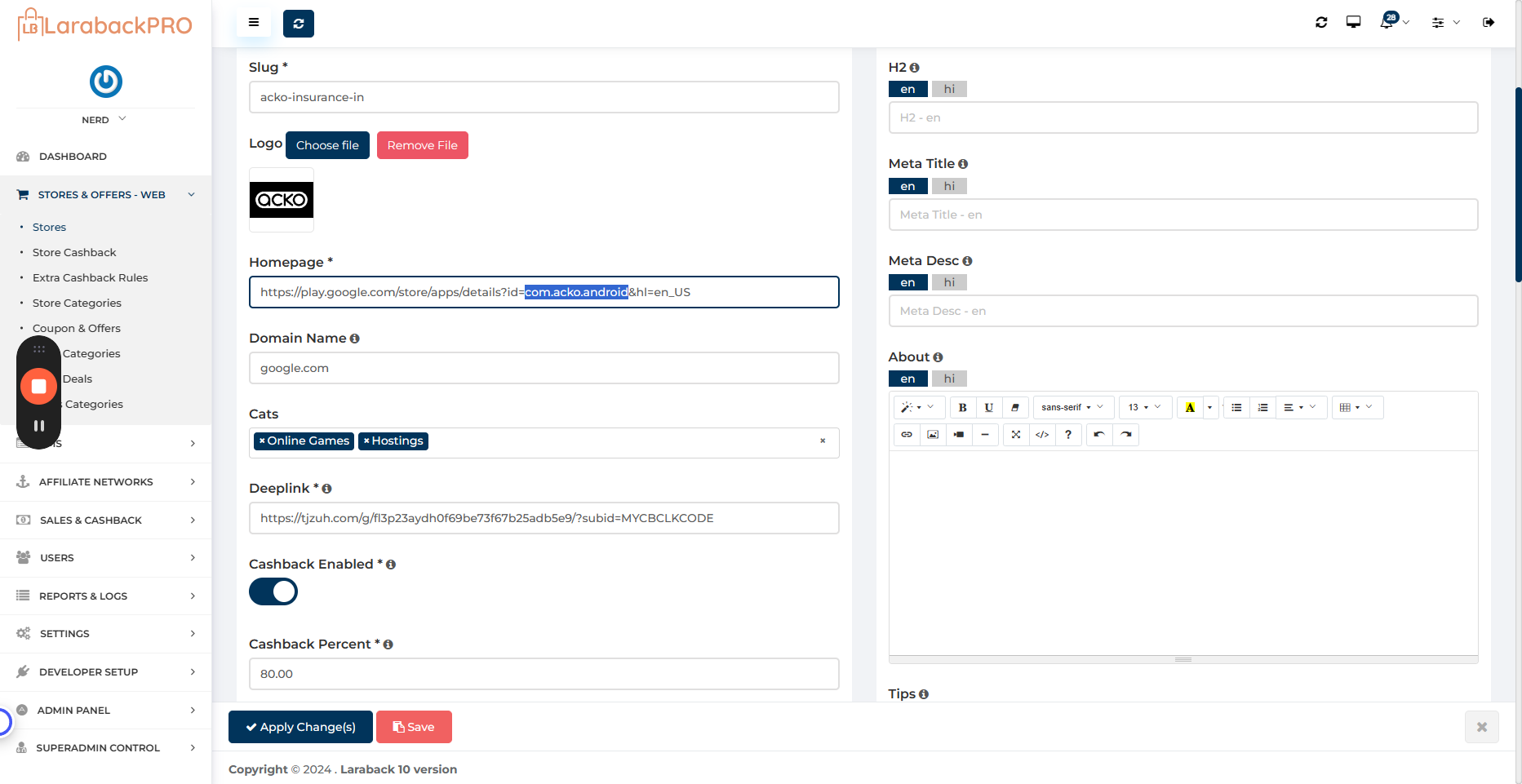This screenshot has height=784, width=1522.
Task: Click the top-right sync icon
Action: (1321, 22)
